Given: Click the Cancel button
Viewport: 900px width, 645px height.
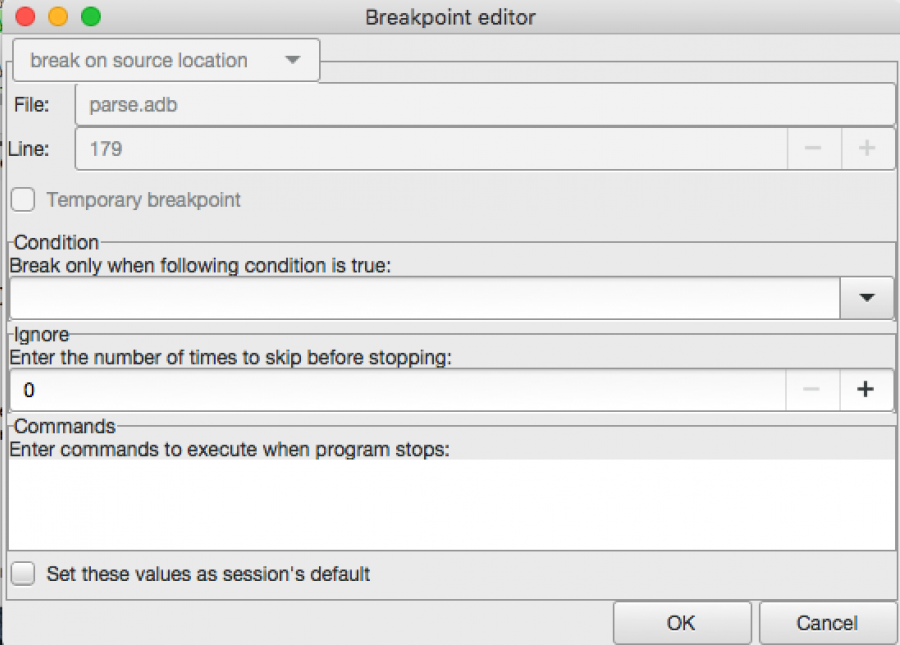Looking at the screenshot, I should (827, 623).
